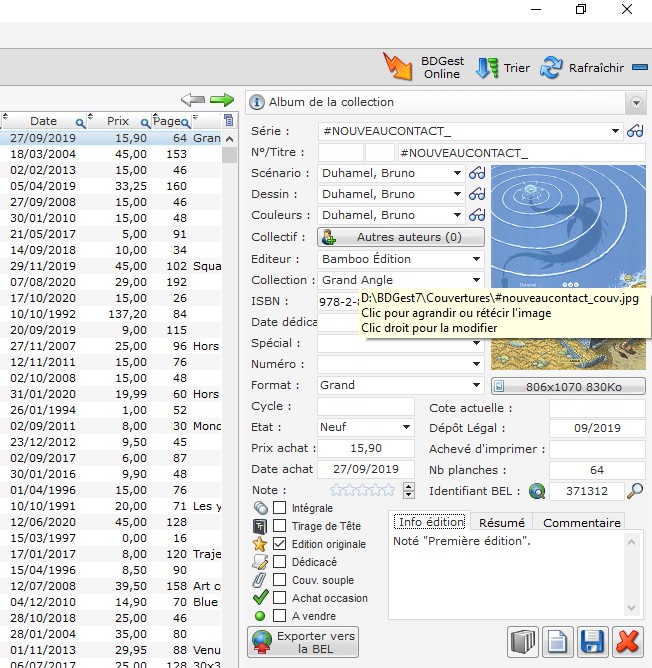This screenshot has width=652, height=668.
Task: Click the album list scrollbar thumb
Action: tap(229, 155)
